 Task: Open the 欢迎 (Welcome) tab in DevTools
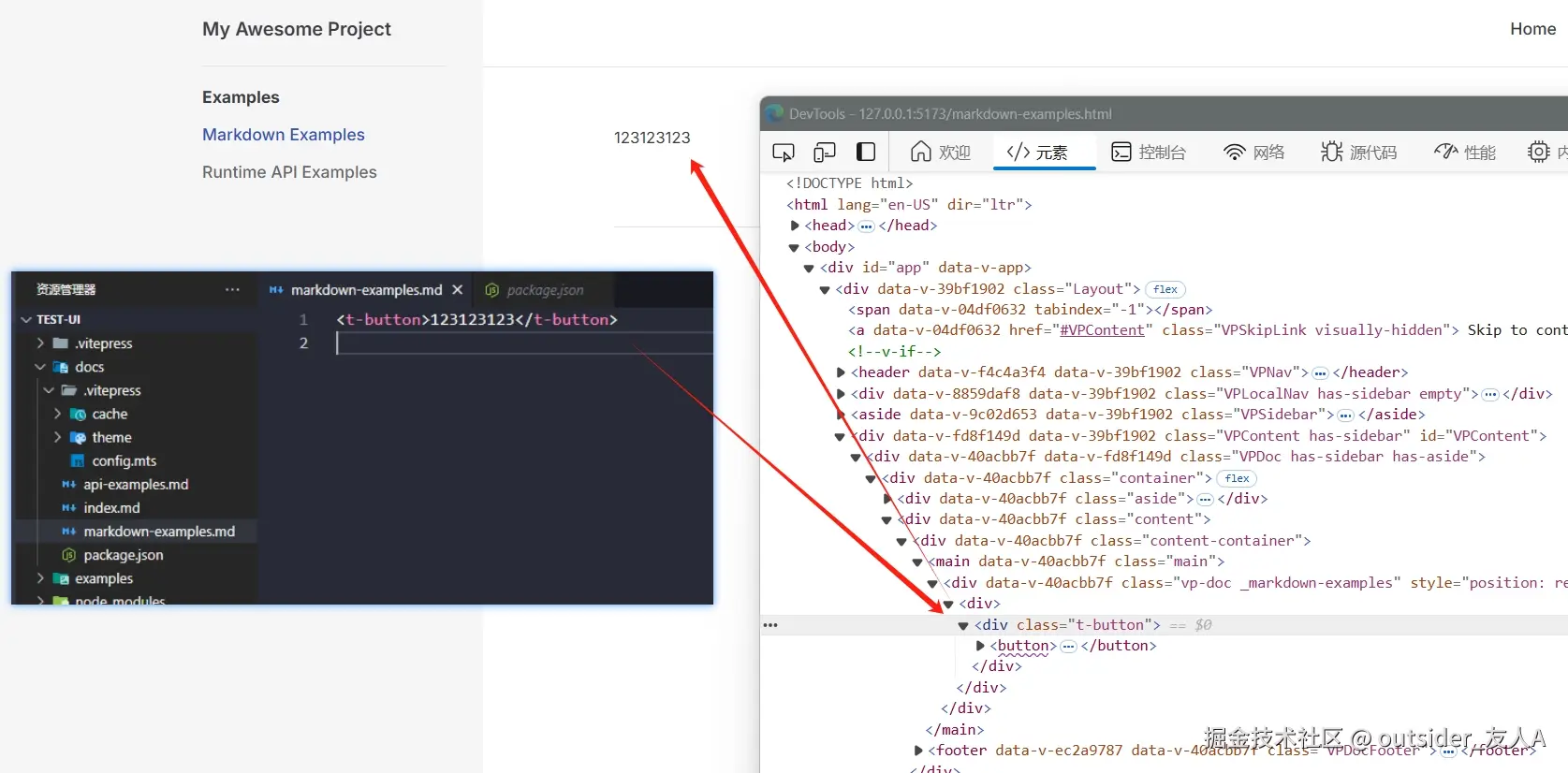click(x=941, y=152)
